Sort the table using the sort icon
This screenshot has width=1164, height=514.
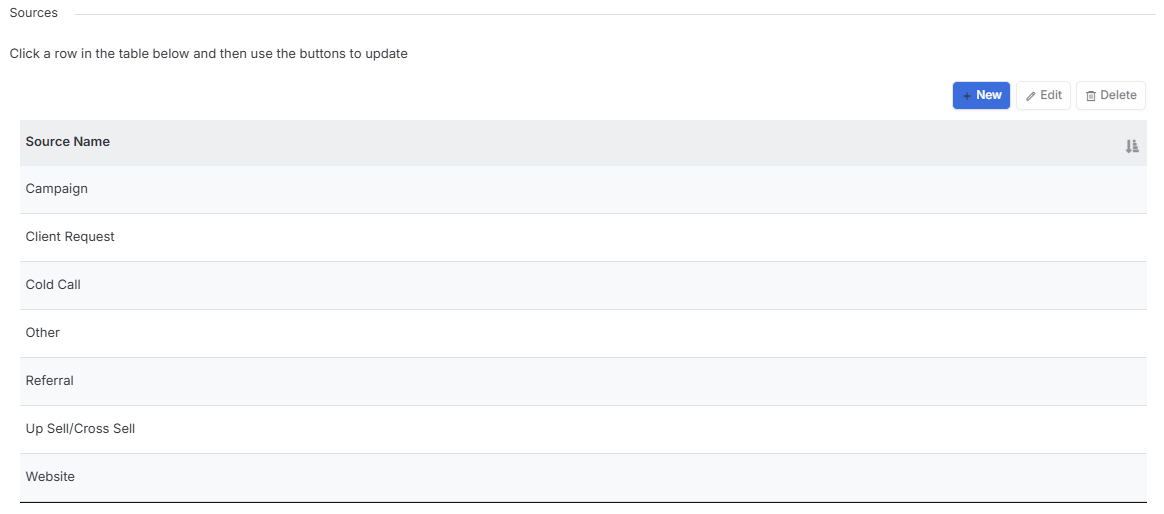[x=1131, y=146]
